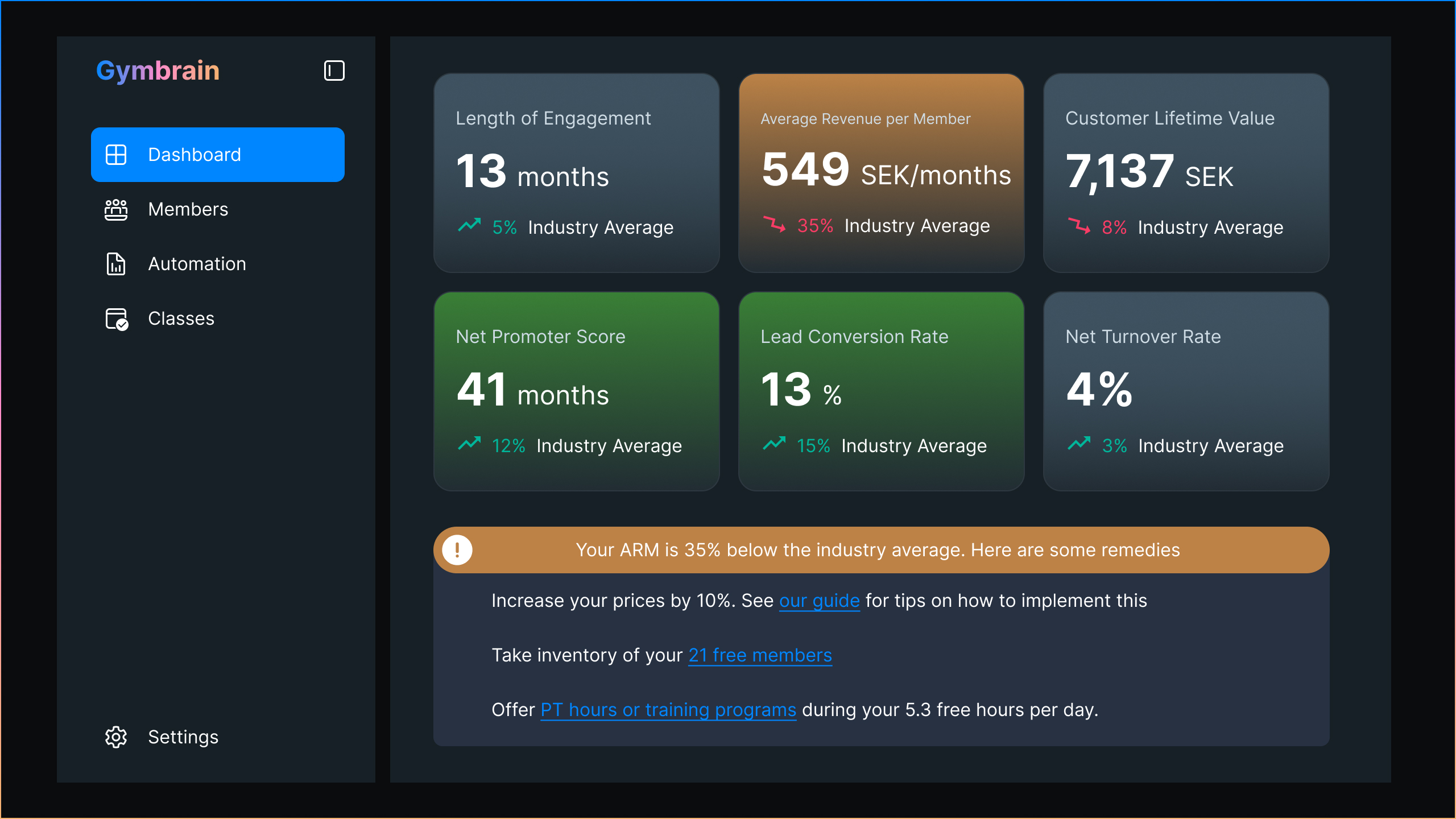Click the Classes calendar check icon
Viewport: 1456px width, 819px height.
coord(117,319)
